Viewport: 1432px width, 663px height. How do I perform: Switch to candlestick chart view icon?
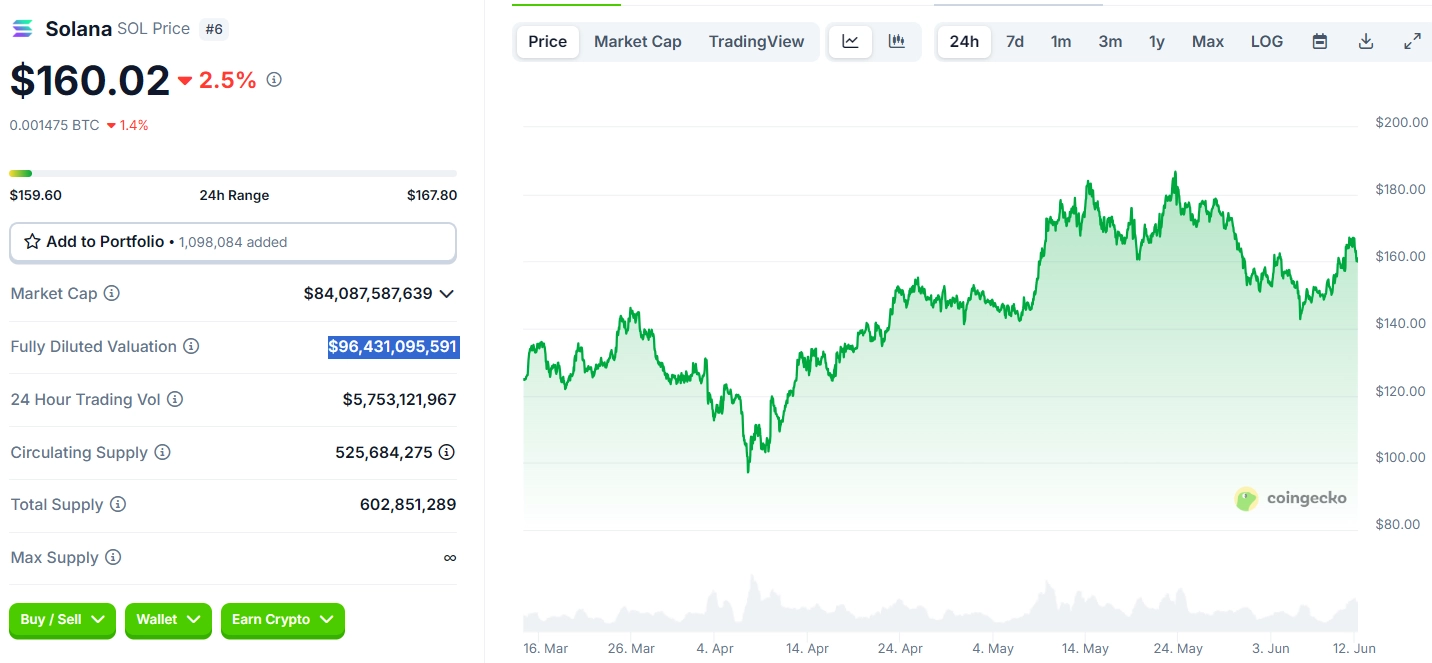point(897,42)
